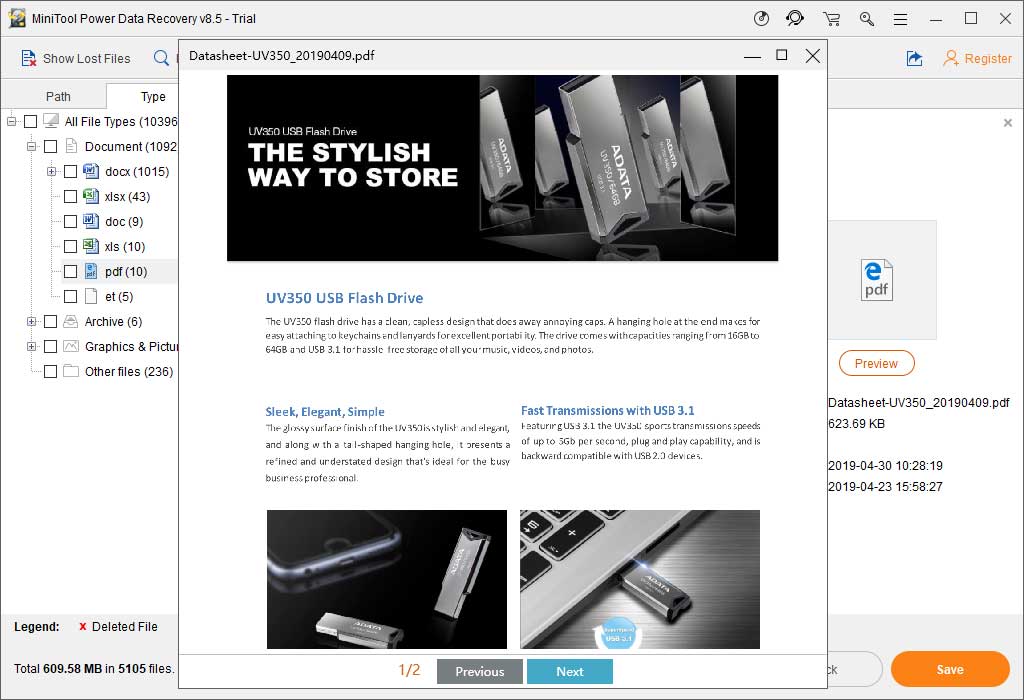Check the docx (1015) checkbox

coord(70,172)
